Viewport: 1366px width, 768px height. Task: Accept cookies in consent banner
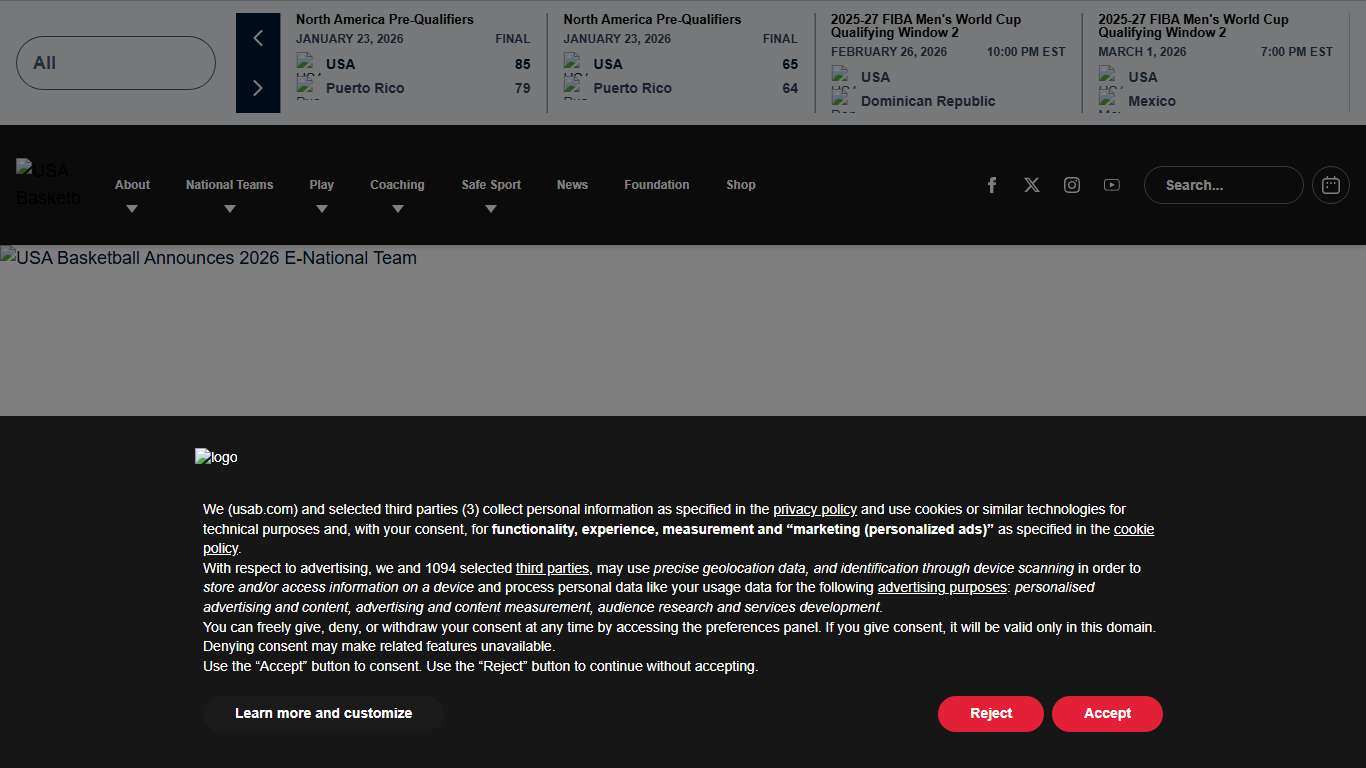1107,714
